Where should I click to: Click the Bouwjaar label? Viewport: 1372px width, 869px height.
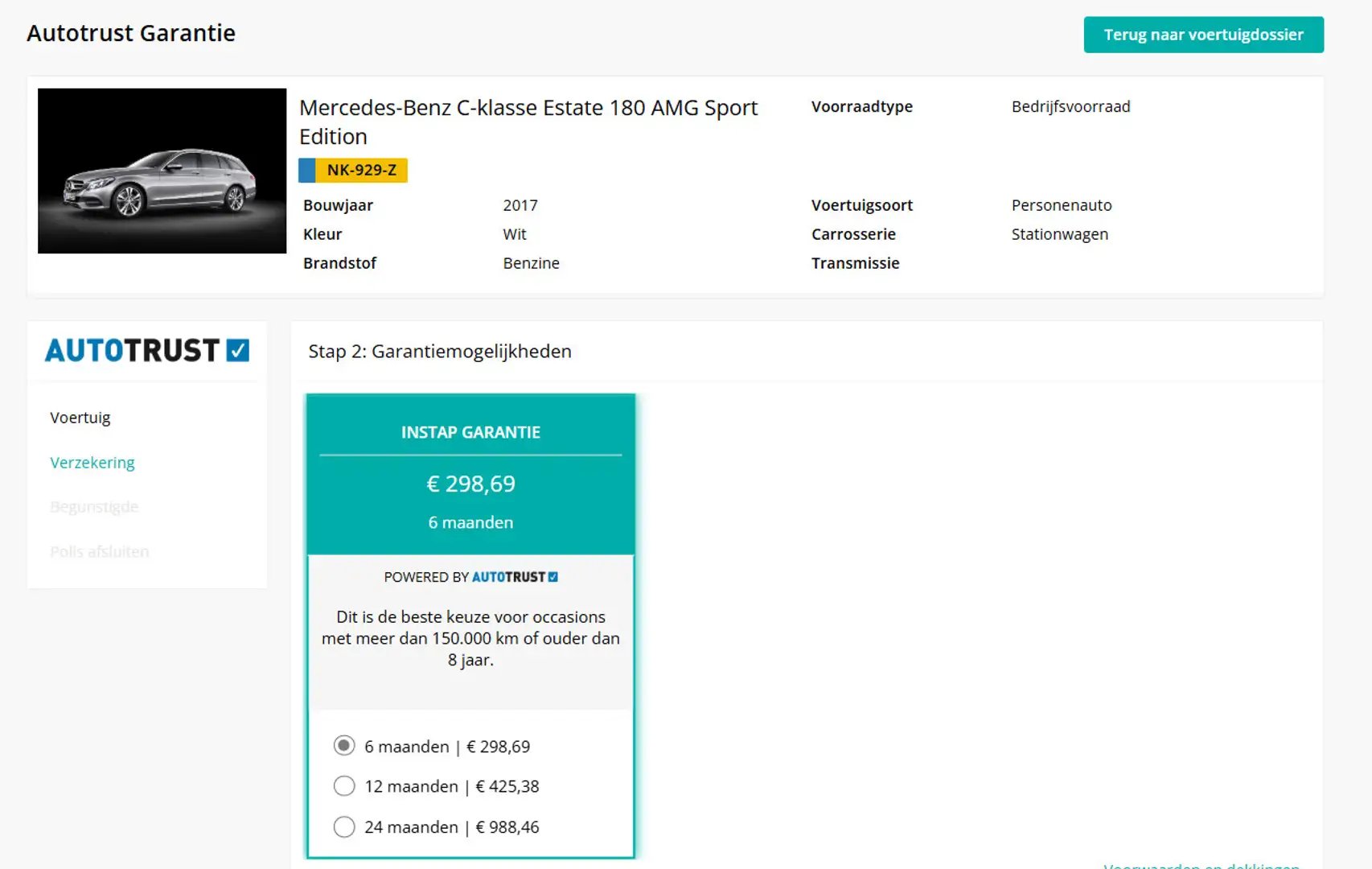pos(338,205)
